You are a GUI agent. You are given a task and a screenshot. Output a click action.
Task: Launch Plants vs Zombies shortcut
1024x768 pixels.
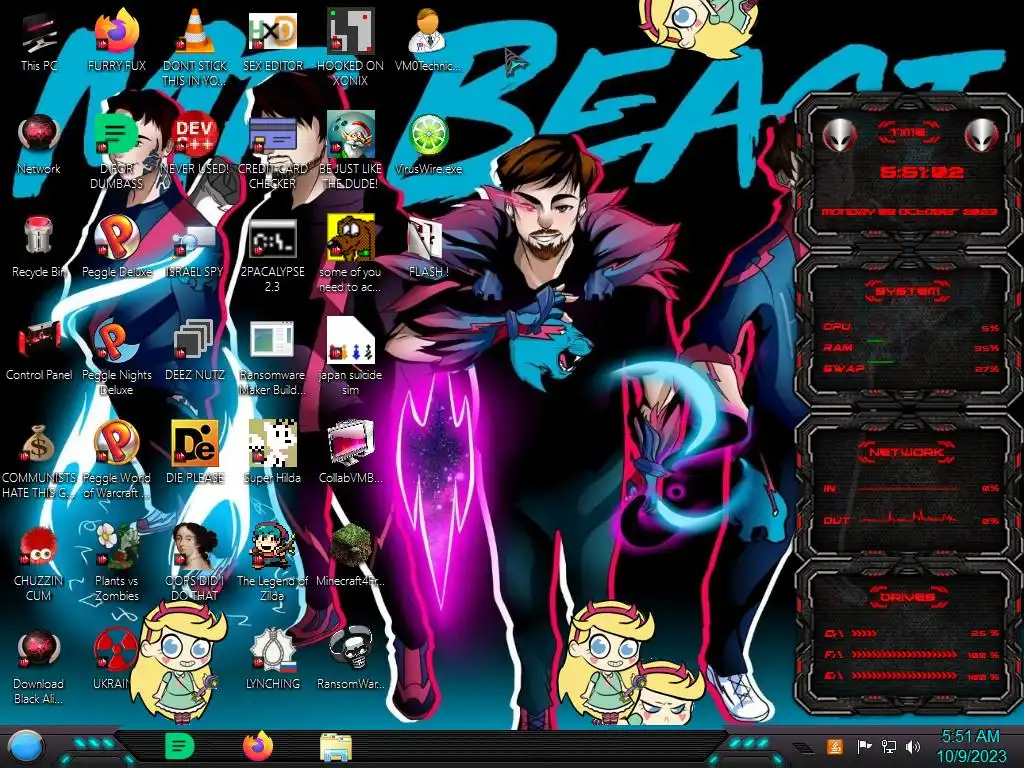116,547
